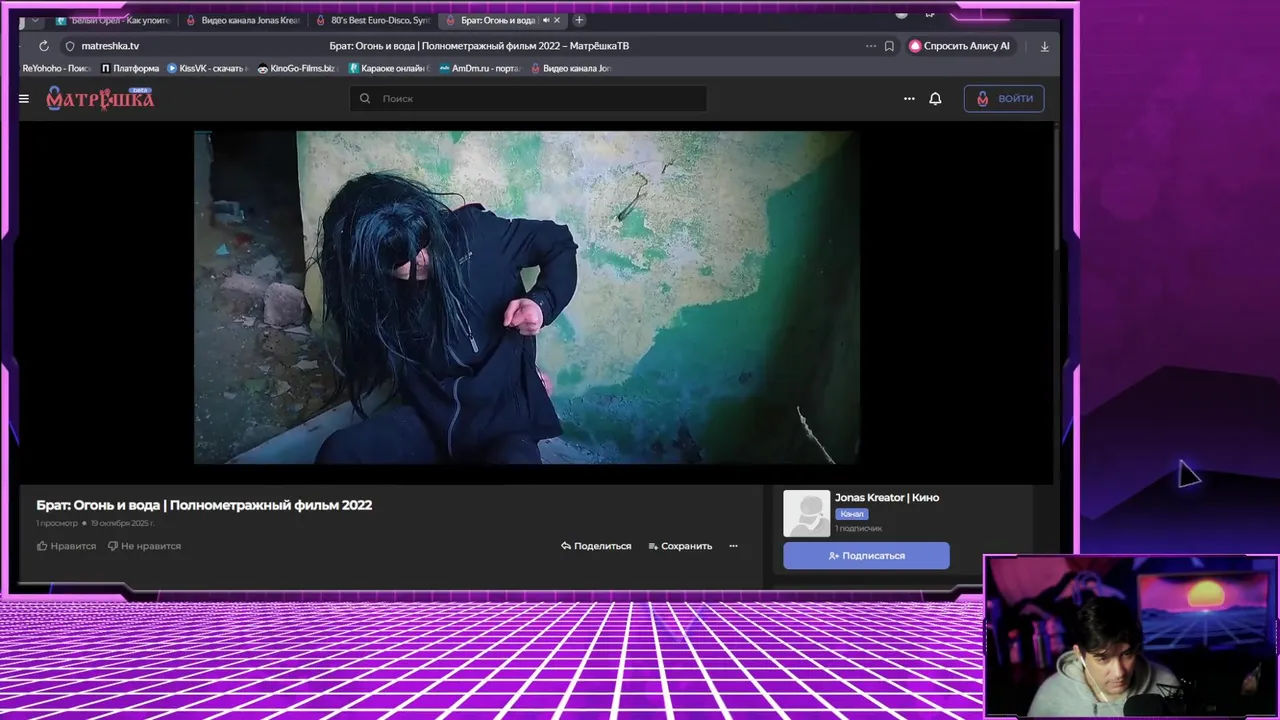The width and height of the screenshot is (1280, 720).
Task: Open a new browser tab
Action: tap(579, 20)
